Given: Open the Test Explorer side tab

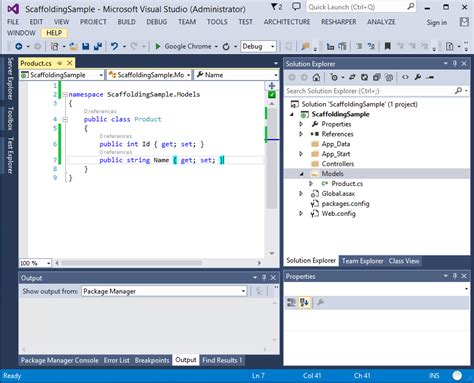Looking at the screenshot, I should click(10, 155).
